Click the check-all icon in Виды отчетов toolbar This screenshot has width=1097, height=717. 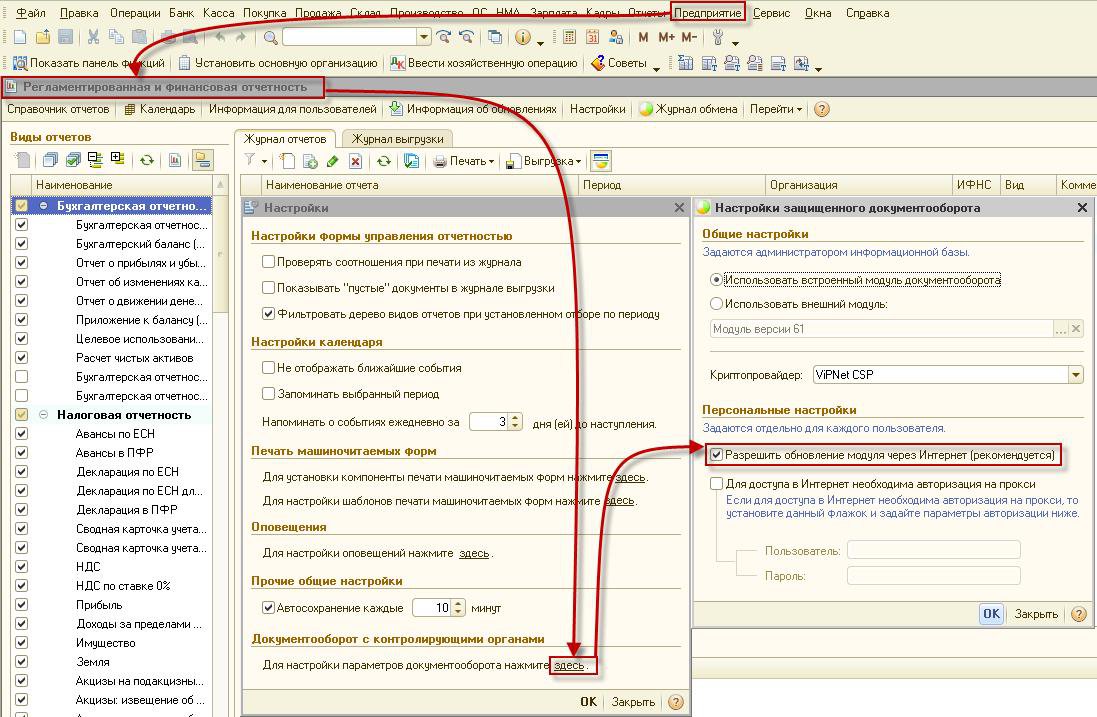pos(73,160)
